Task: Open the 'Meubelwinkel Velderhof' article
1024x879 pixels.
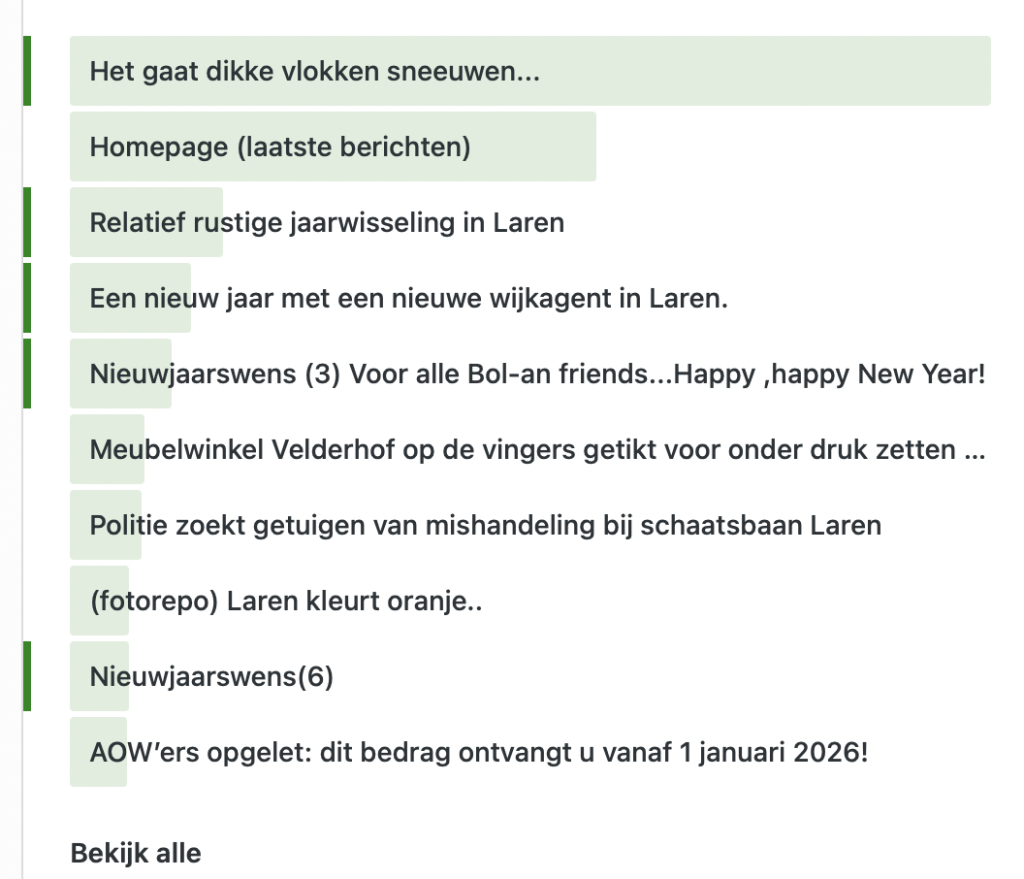Action: [x=537, y=450]
